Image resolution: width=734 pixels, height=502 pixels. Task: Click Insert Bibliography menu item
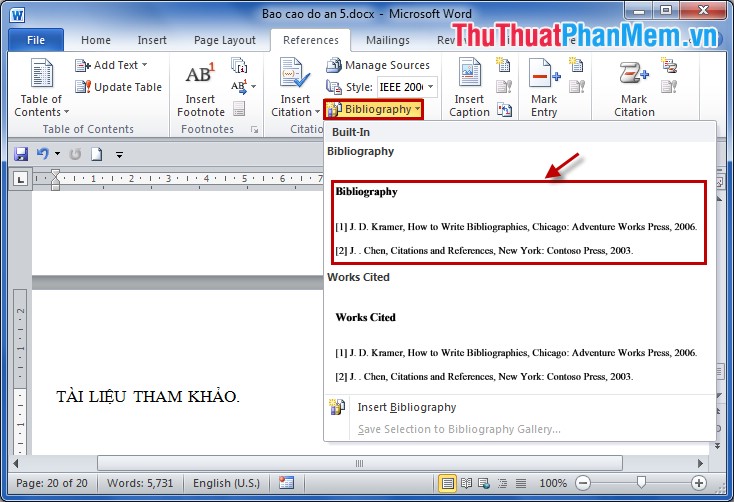click(x=407, y=407)
